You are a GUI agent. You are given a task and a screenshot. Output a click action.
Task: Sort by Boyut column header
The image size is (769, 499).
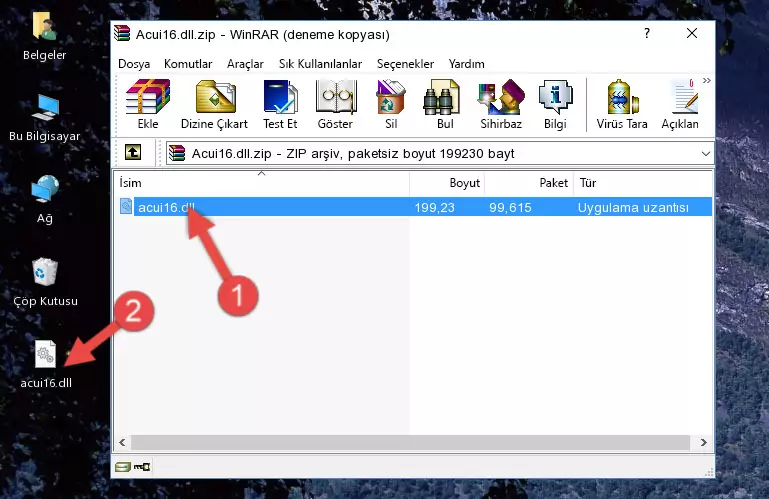pos(447,183)
